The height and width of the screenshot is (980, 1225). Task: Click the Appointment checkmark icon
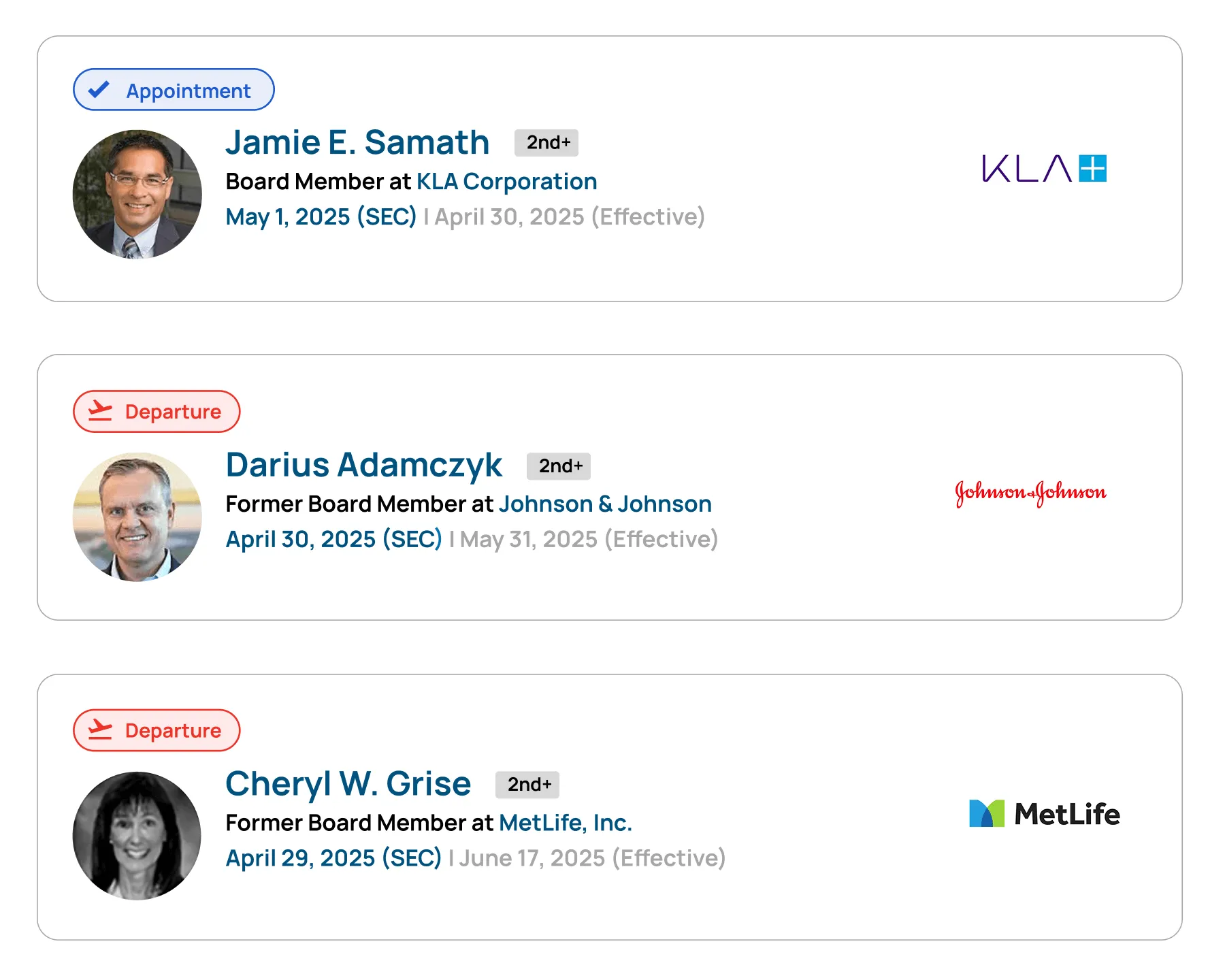pyautogui.click(x=99, y=90)
